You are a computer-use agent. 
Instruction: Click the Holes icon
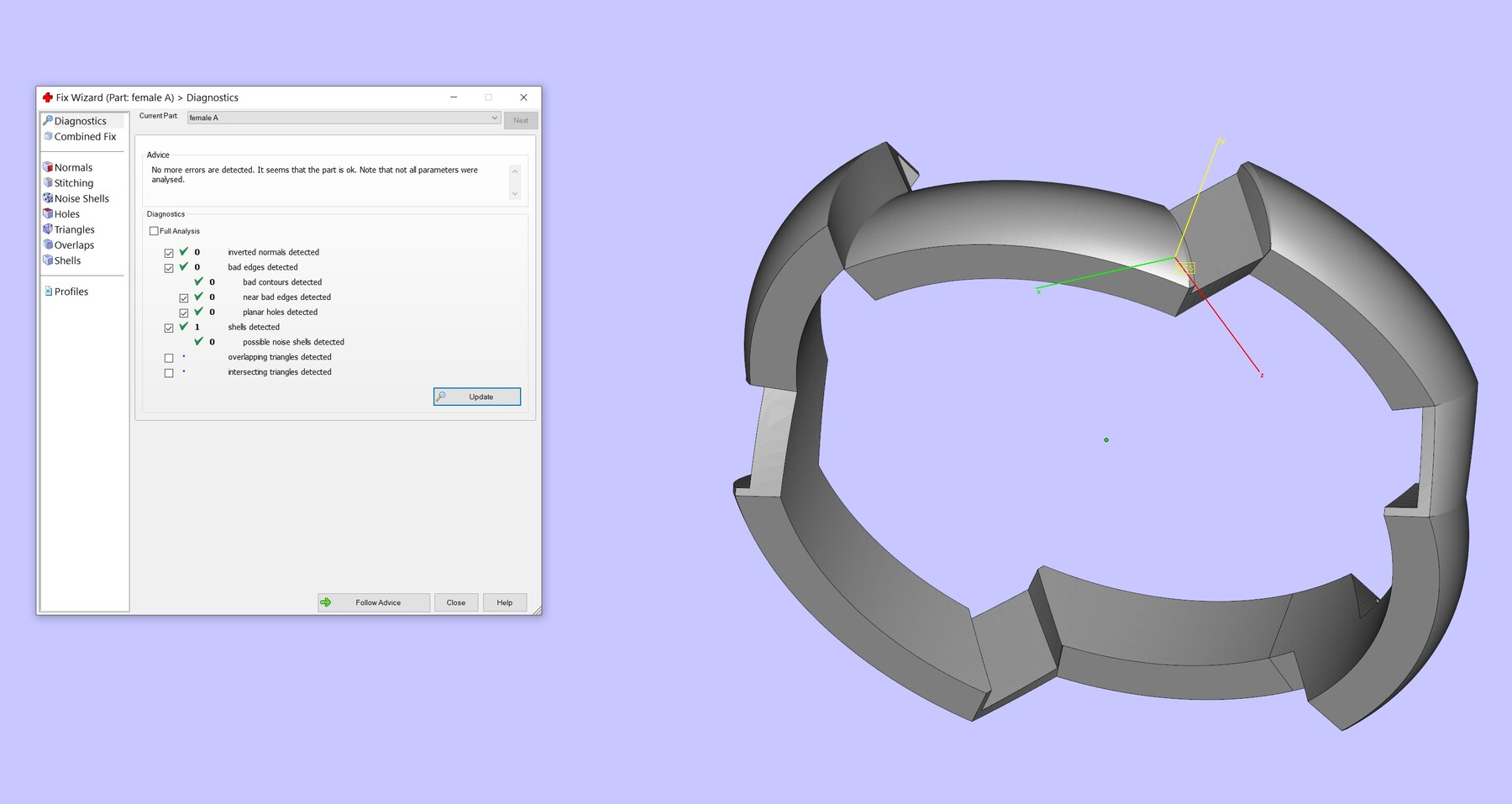point(48,213)
